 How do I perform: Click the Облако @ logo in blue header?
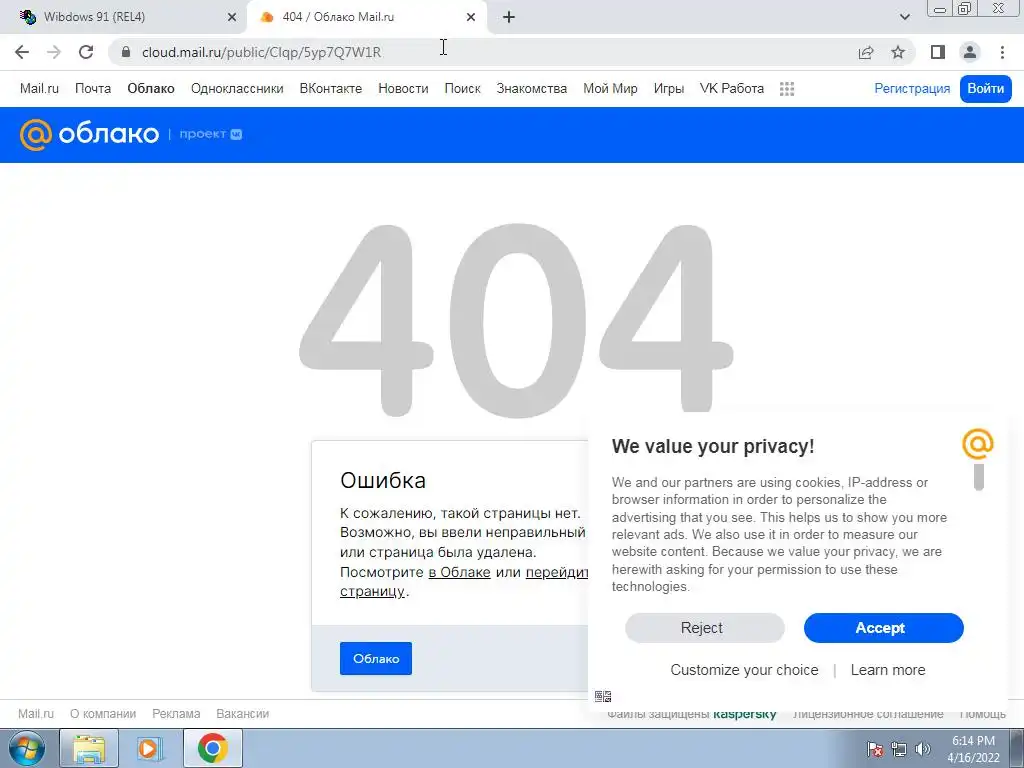pos(89,135)
